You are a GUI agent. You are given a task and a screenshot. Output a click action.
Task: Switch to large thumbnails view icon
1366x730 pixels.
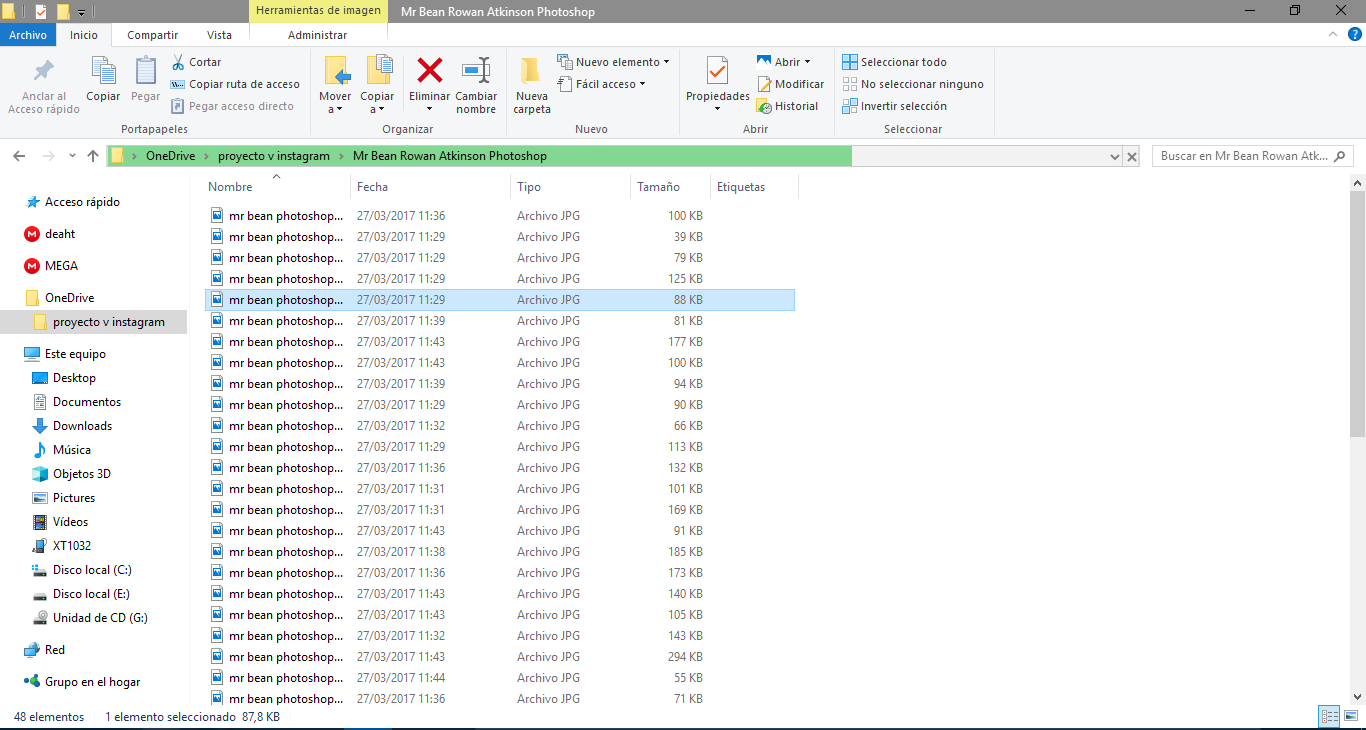[x=1349, y=716]
